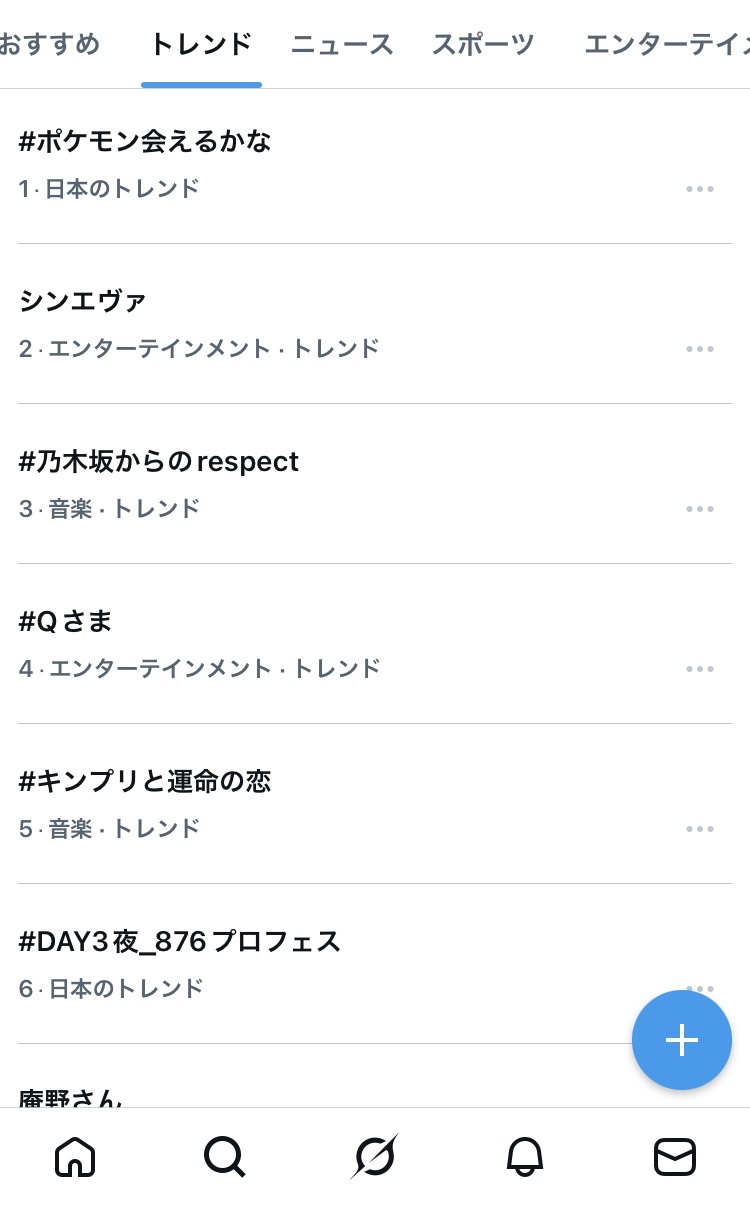This screenshot has height=1206, width=750.
Task: View the #乃木坂からのrespect hashtag
Action: pos(159,462)
